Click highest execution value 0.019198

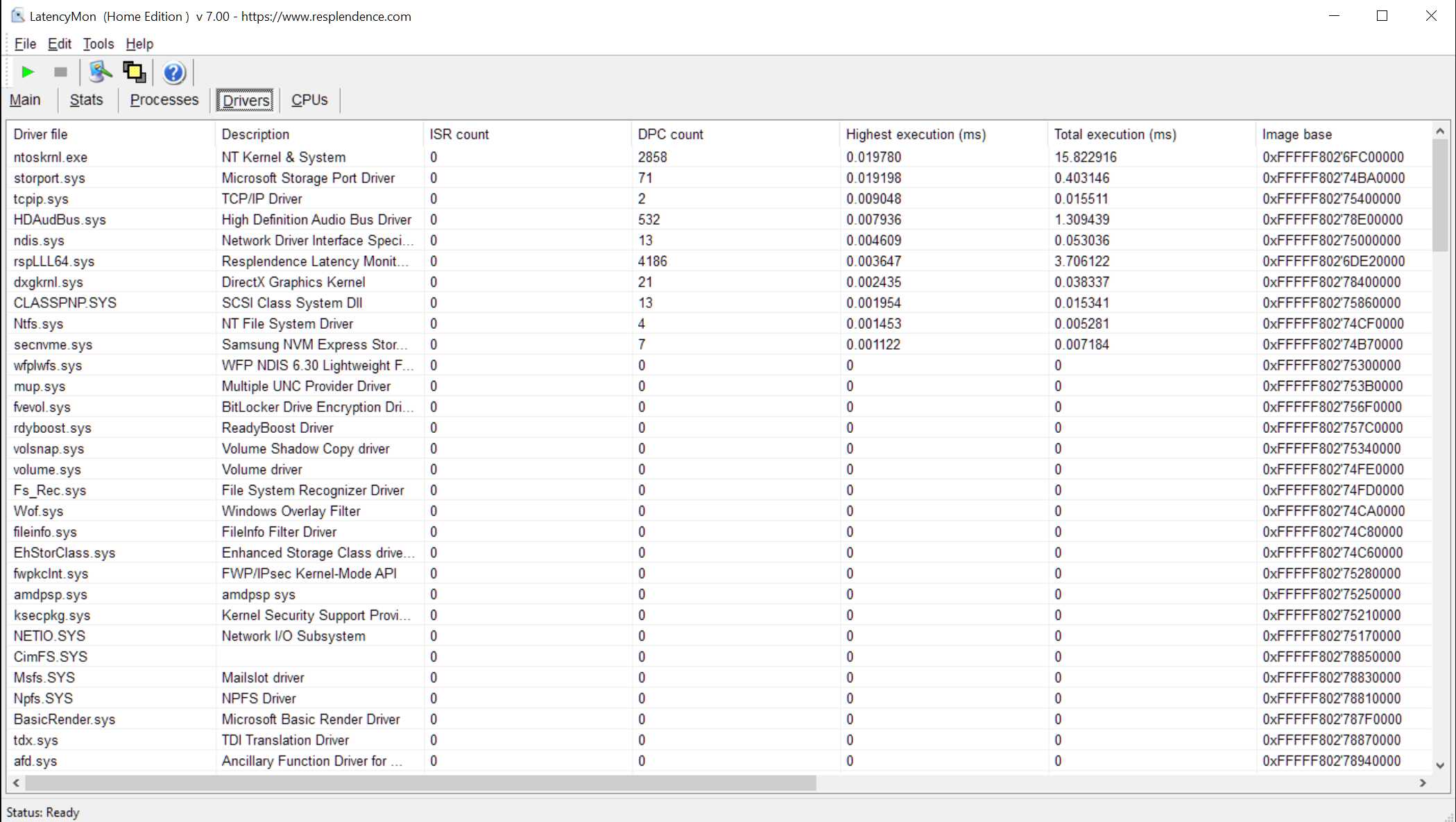click(873, 178)
